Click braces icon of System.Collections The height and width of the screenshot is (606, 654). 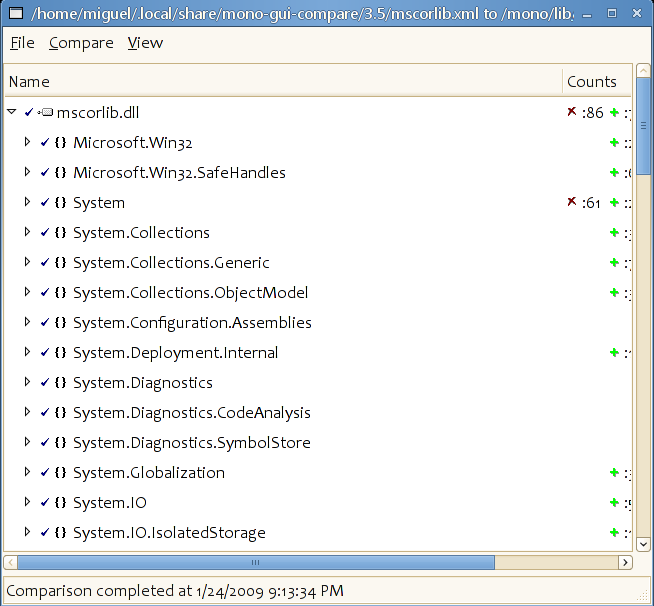tap(60, 232)
